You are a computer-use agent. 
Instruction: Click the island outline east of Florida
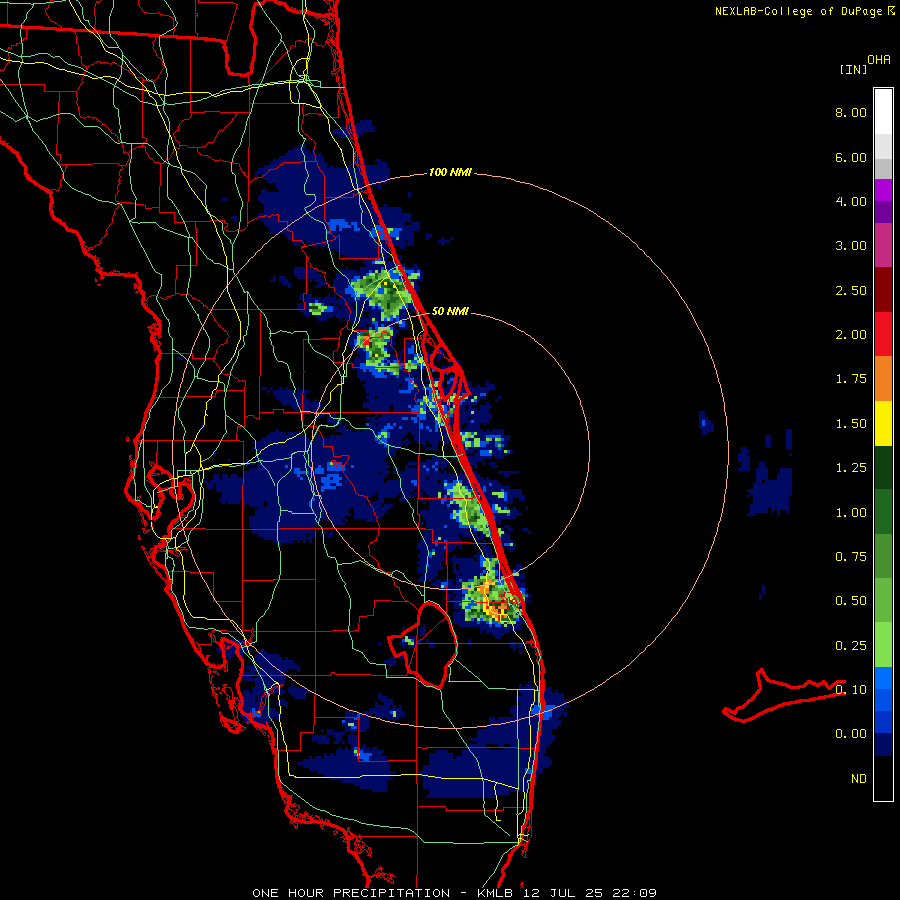[783, 695]
